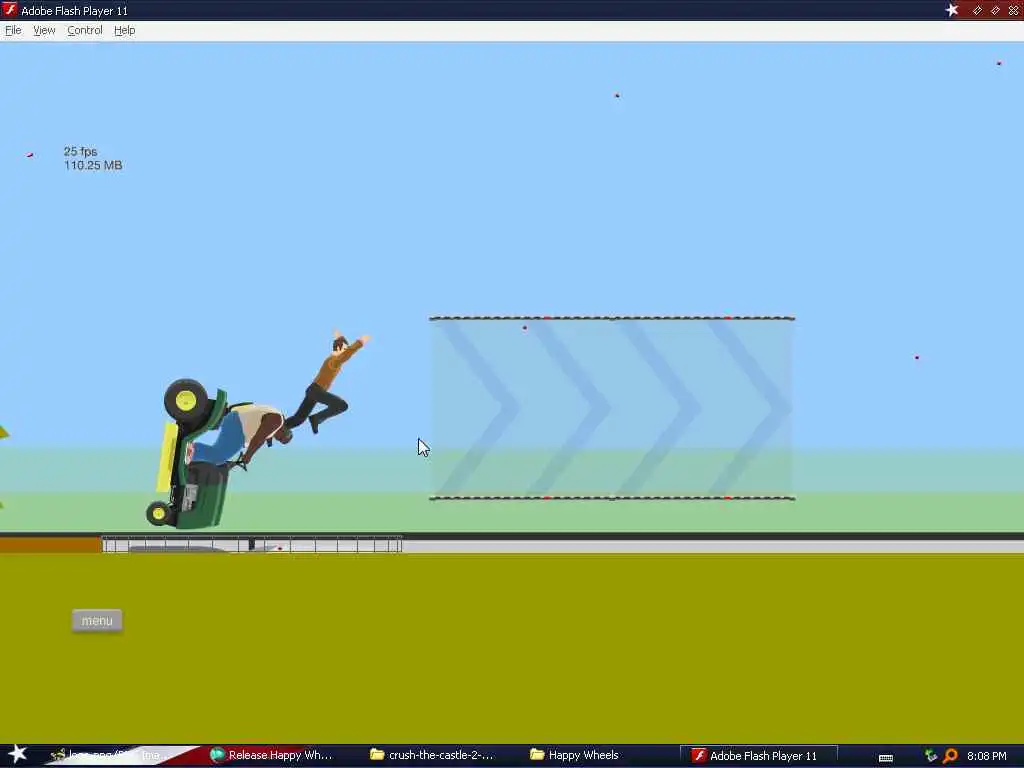Click the orange magnifier tray icon
This screenshot has height=768, width=1024.
[950, 756]
